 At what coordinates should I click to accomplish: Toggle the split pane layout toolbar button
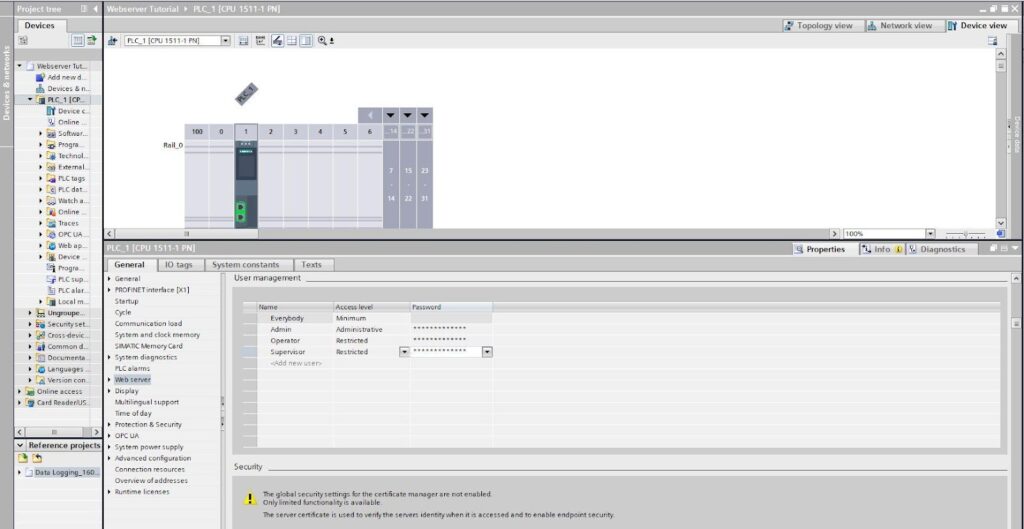pyautogui.click(x=306, y=40)
